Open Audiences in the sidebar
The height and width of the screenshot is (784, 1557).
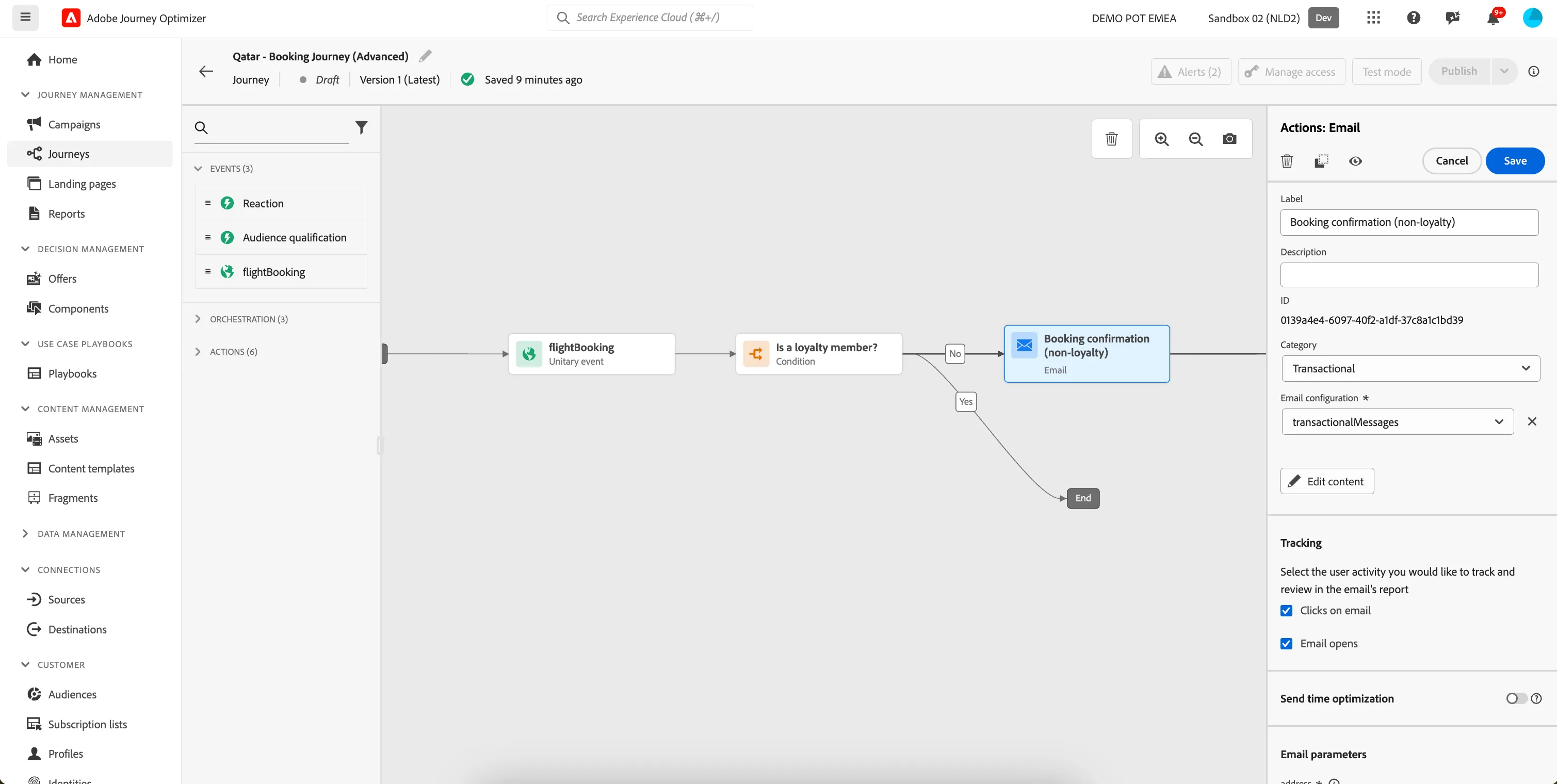pyautogui.click(x=72, y=695)
